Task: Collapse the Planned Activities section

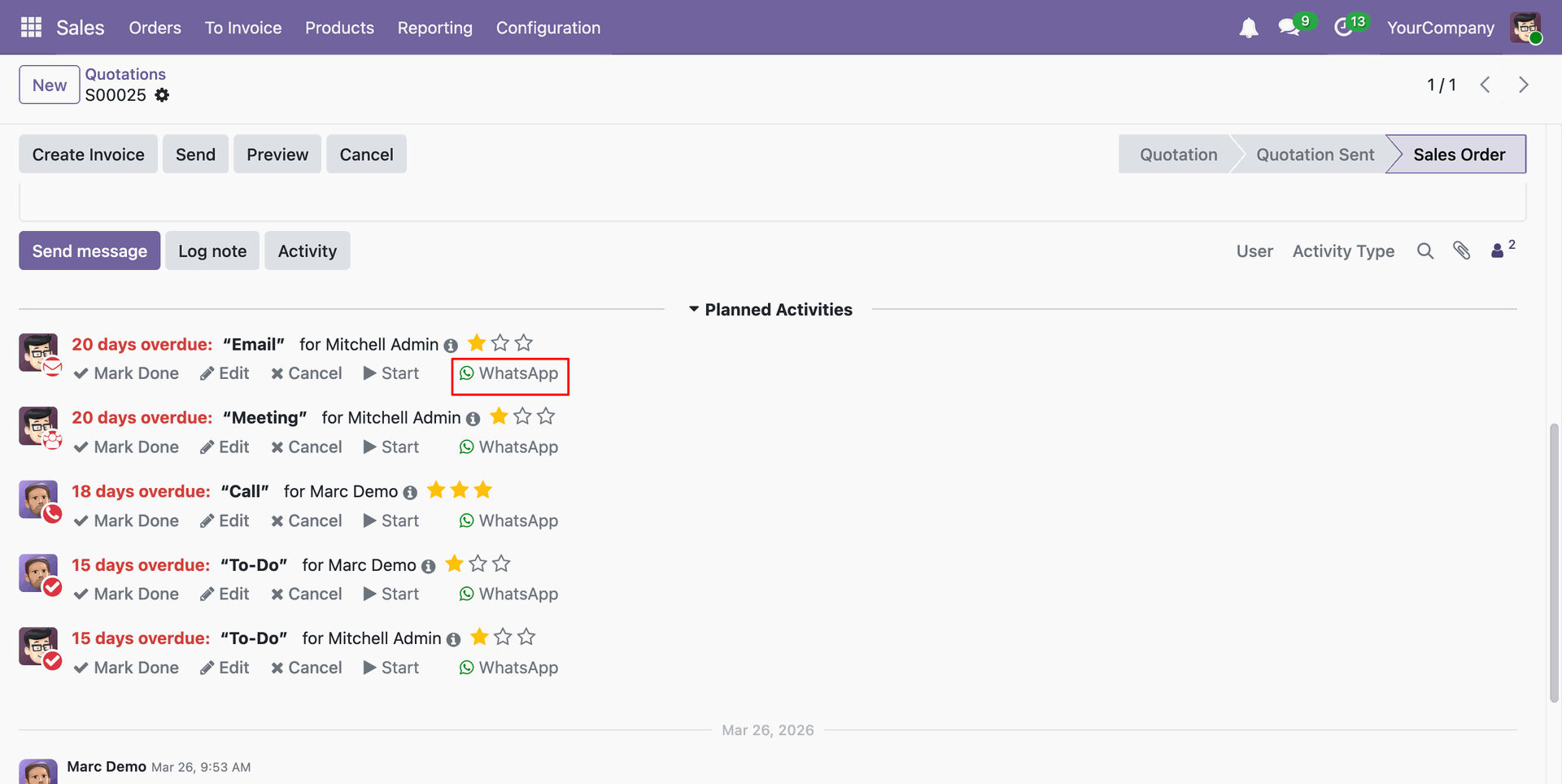Action: pos(770,310)
